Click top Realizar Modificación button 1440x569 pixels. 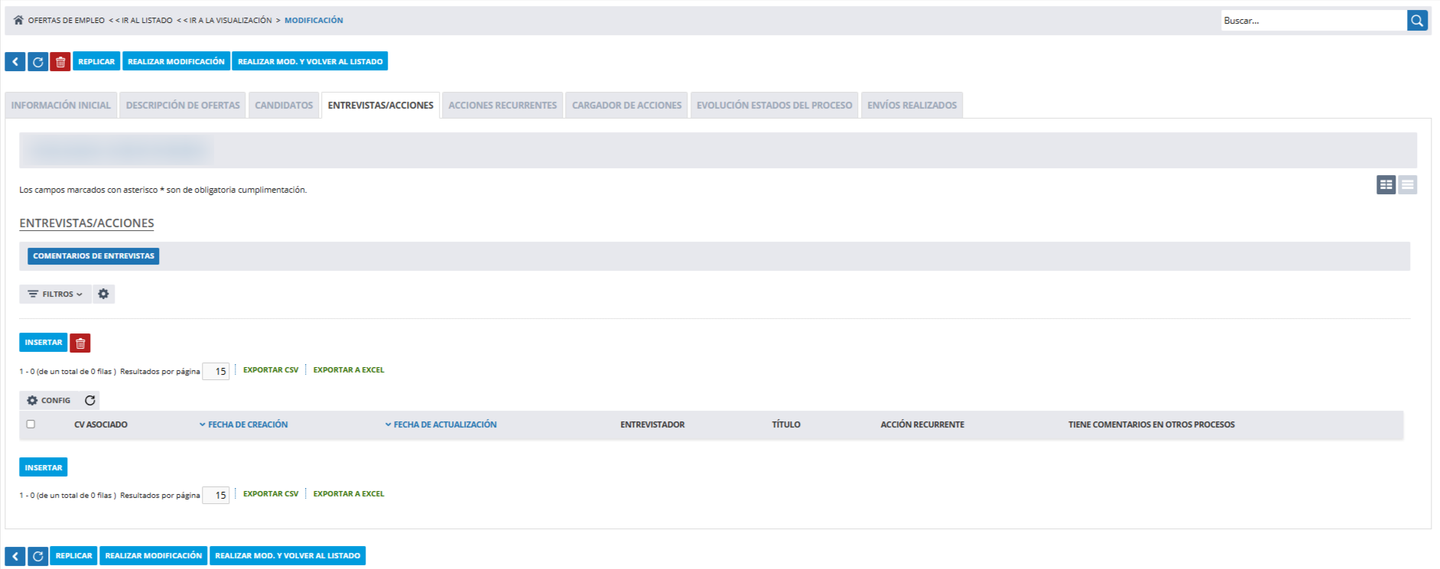click(176, 62)
